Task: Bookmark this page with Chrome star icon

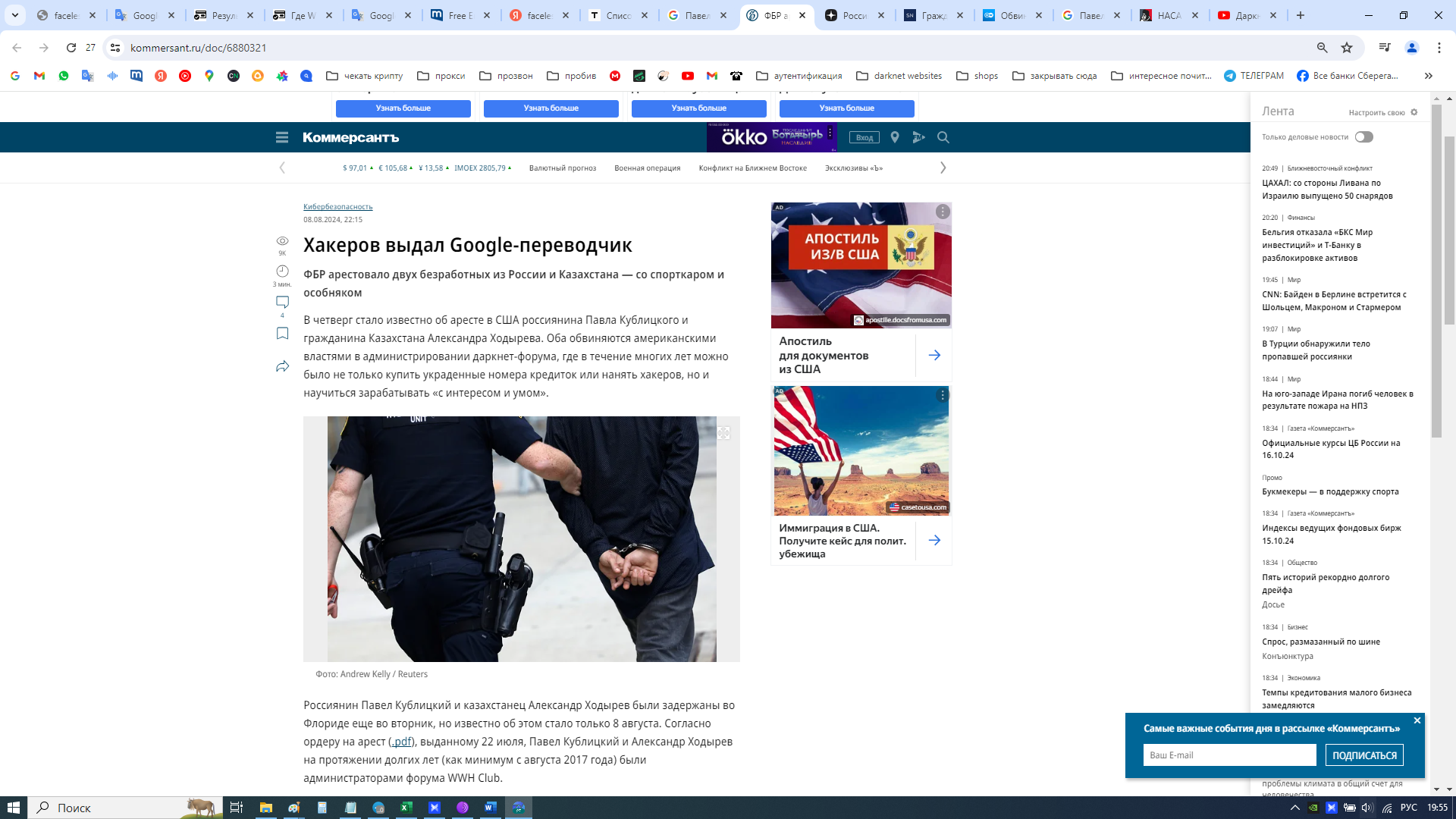Action: click(1347, 48)
